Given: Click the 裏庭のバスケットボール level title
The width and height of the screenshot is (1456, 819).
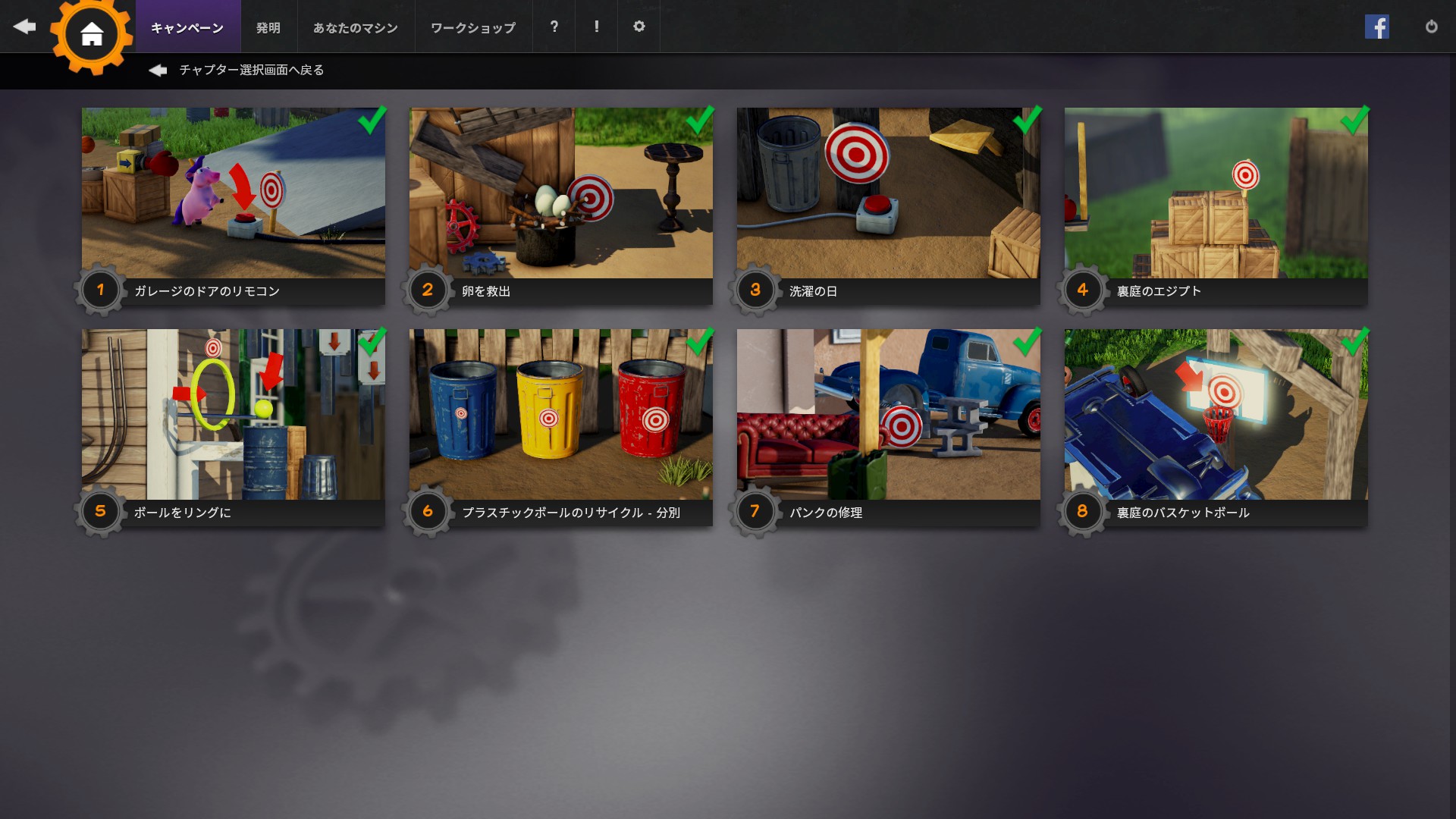Looking at the screenshot, I should coord(1183,513).
